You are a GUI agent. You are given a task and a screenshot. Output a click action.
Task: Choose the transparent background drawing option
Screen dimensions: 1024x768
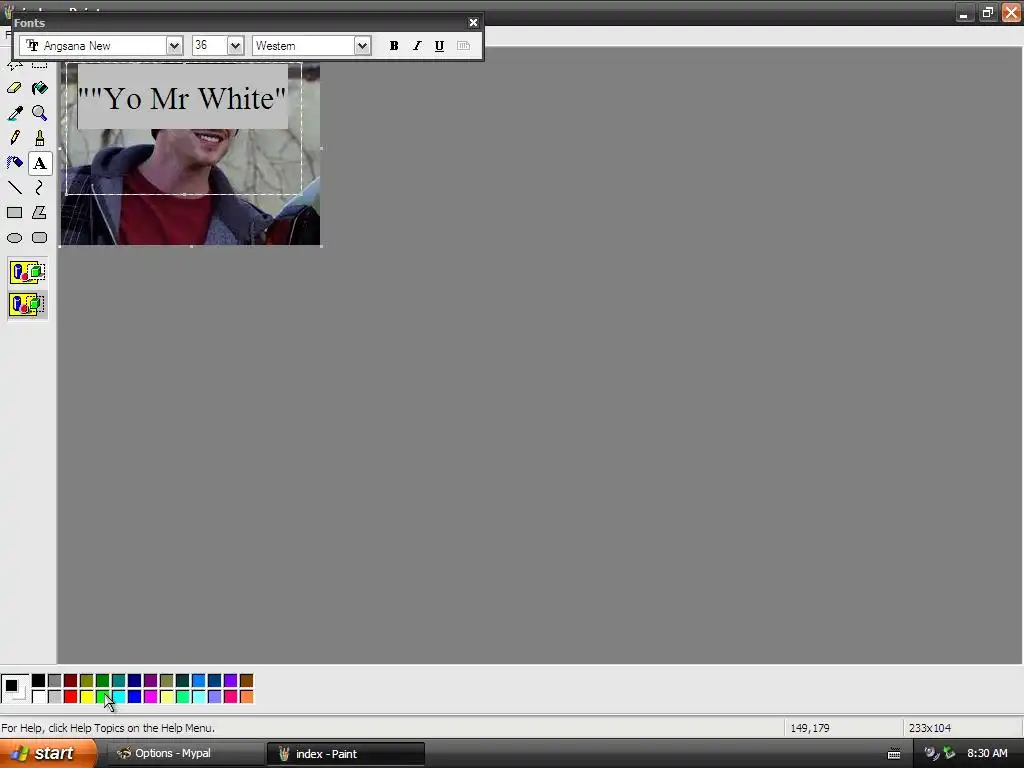point(27,304)
